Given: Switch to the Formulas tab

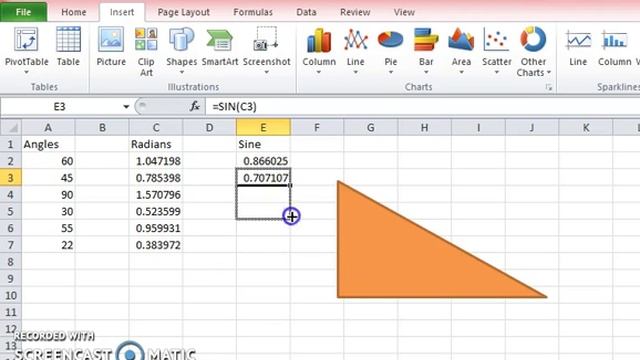Looking at the screenshot, I should tap(253, 12).
